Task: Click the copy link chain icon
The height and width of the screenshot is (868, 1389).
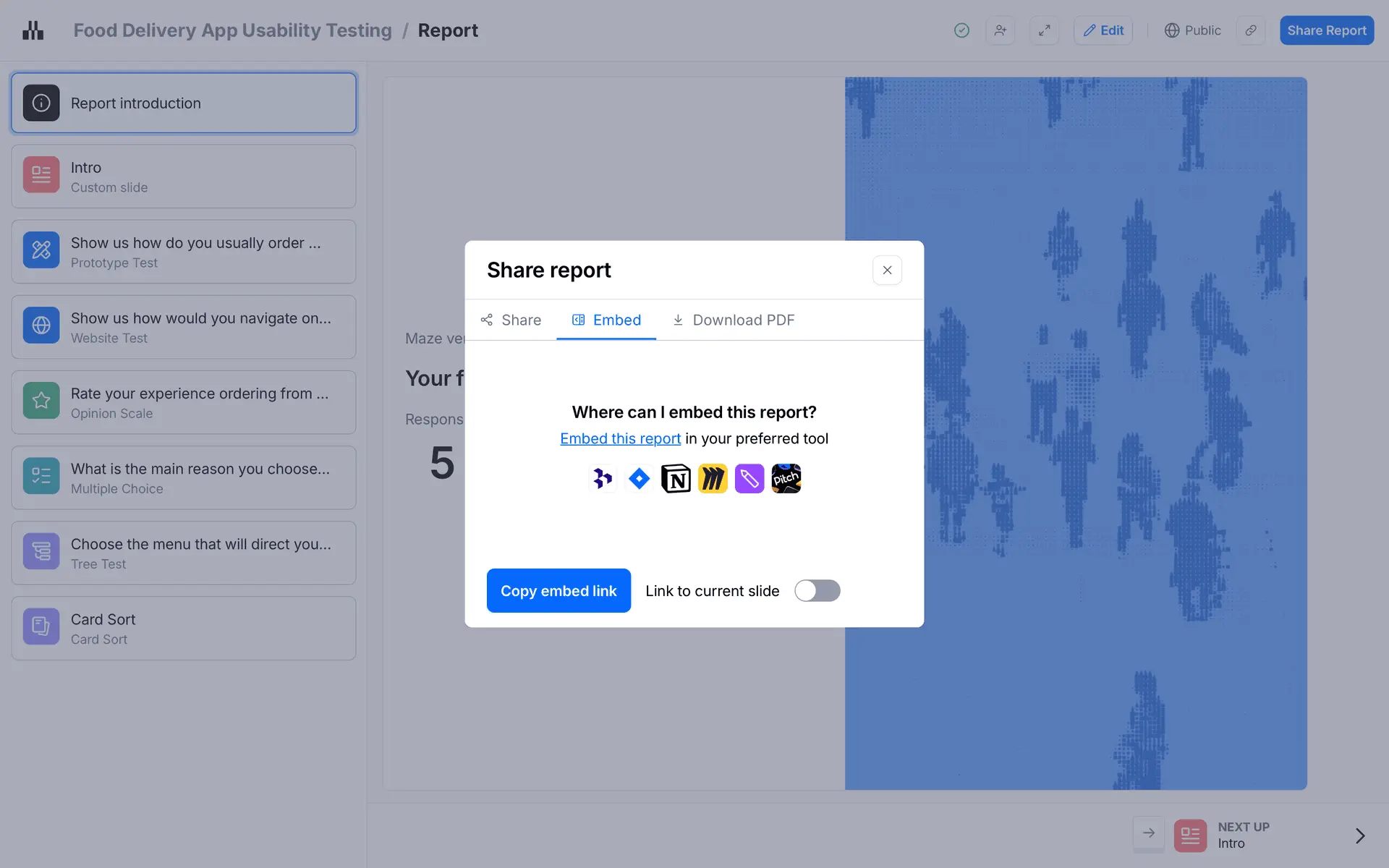Action: tap(1250, 30)
